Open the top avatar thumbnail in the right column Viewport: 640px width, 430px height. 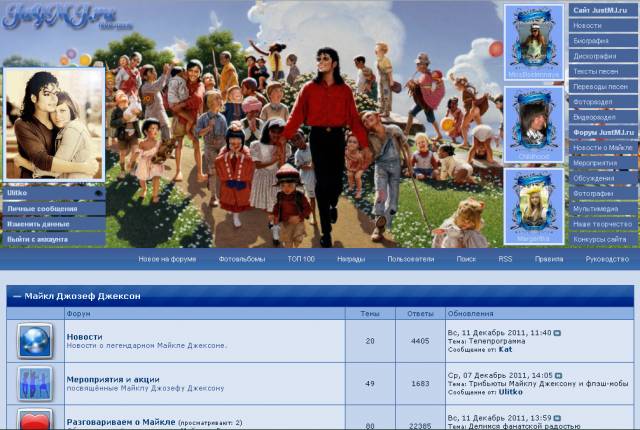(533, 41)
